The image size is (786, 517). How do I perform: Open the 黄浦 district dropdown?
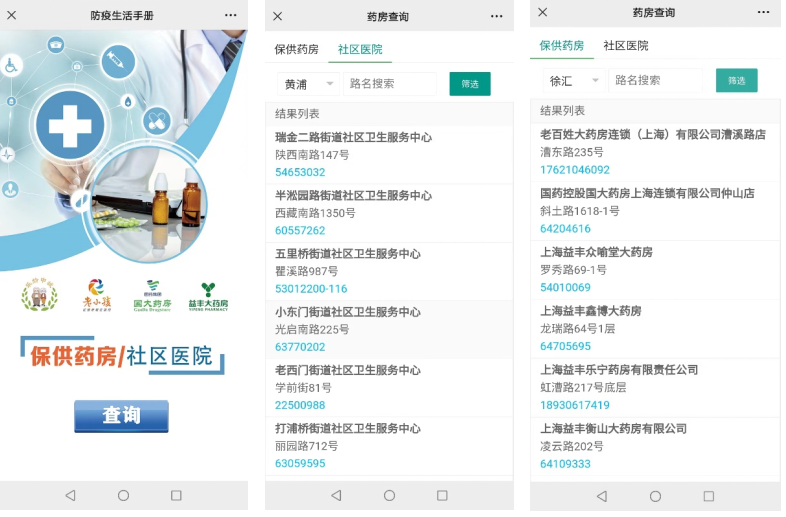[x=308, y=84]
